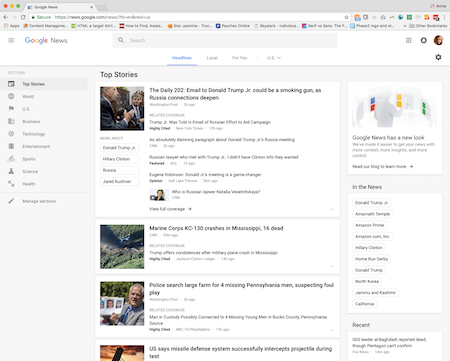Open Amazon Prime in the news chip
Screen dimensions: 450x361
point(369,225)
